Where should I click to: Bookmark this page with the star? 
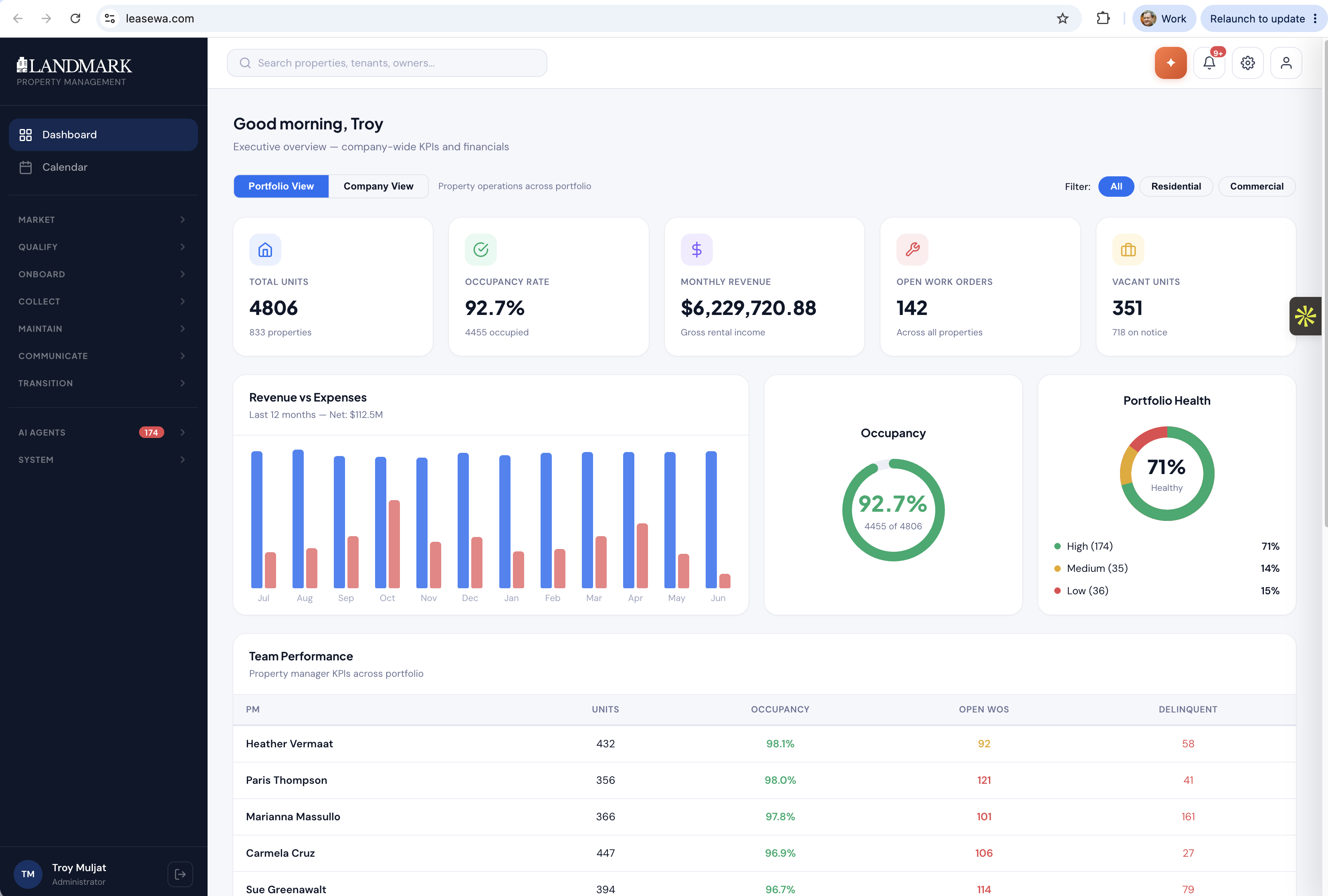point(1062,18)
